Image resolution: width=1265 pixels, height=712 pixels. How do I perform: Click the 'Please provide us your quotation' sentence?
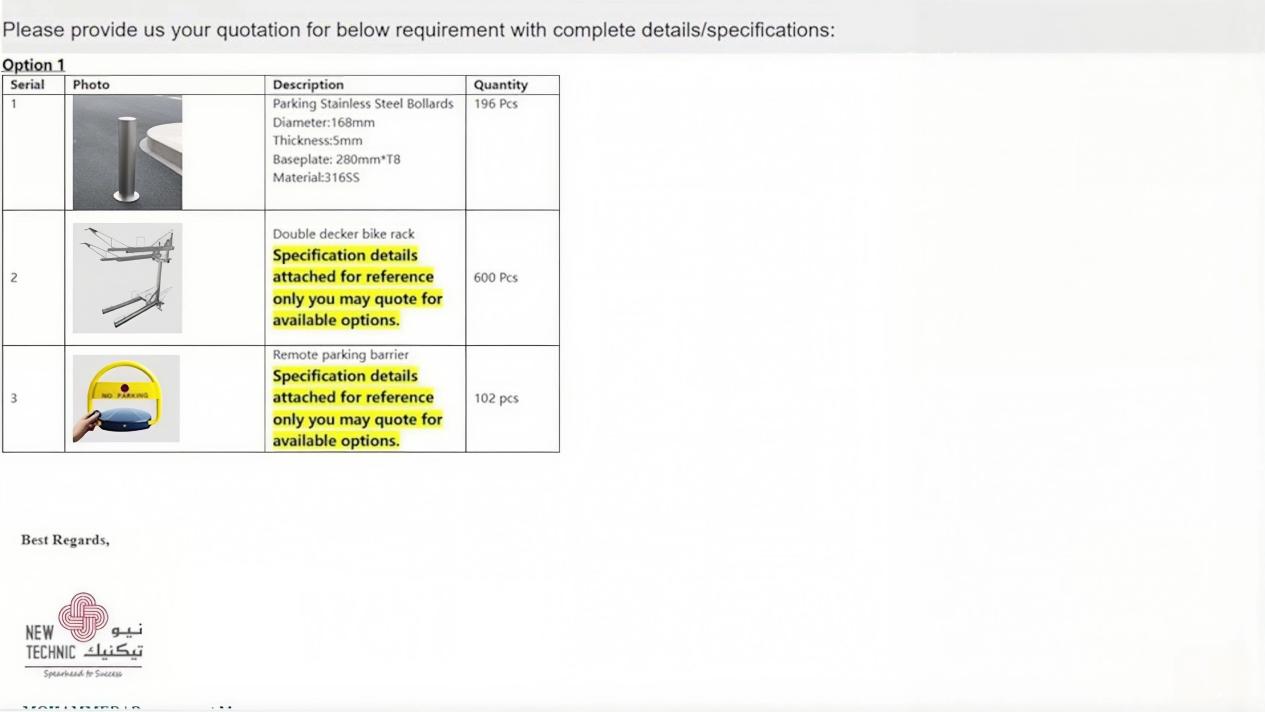418,30
